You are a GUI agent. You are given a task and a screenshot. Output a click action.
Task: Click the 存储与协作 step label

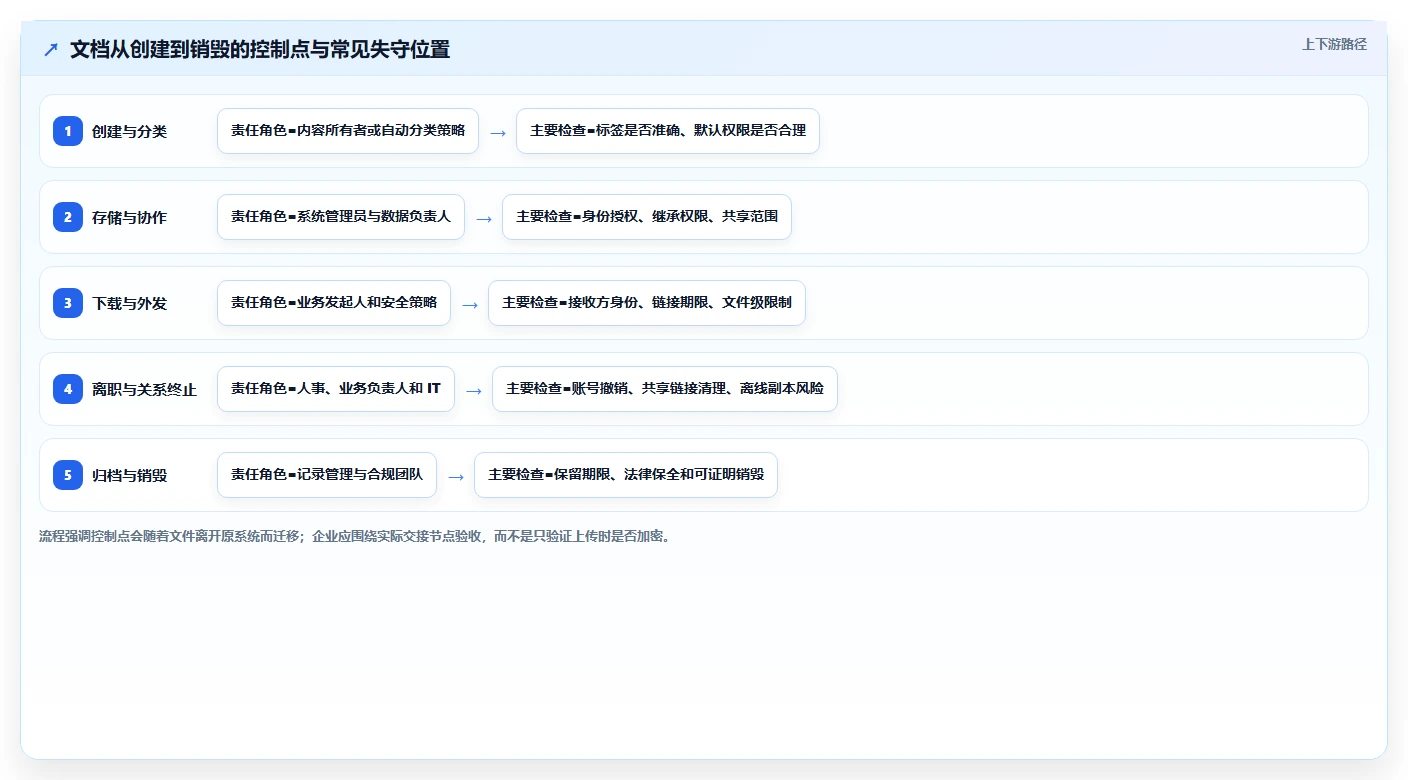(129, 217)
